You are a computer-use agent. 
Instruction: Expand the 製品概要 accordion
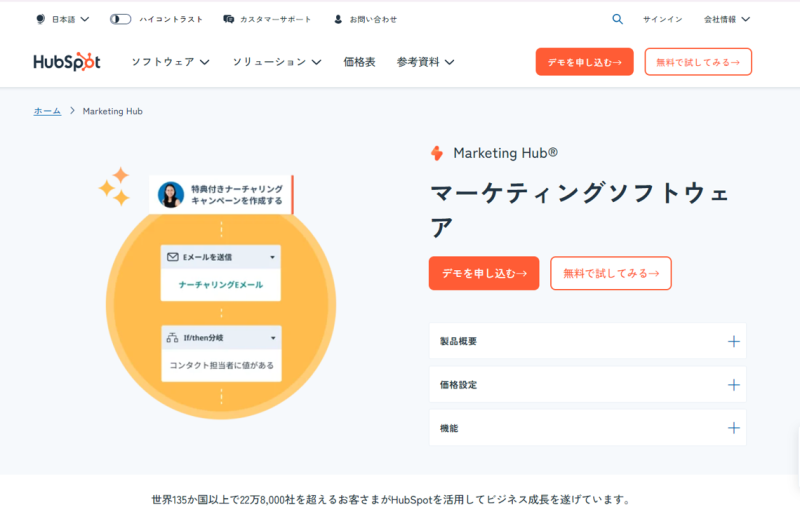click(x=588, y=341)
